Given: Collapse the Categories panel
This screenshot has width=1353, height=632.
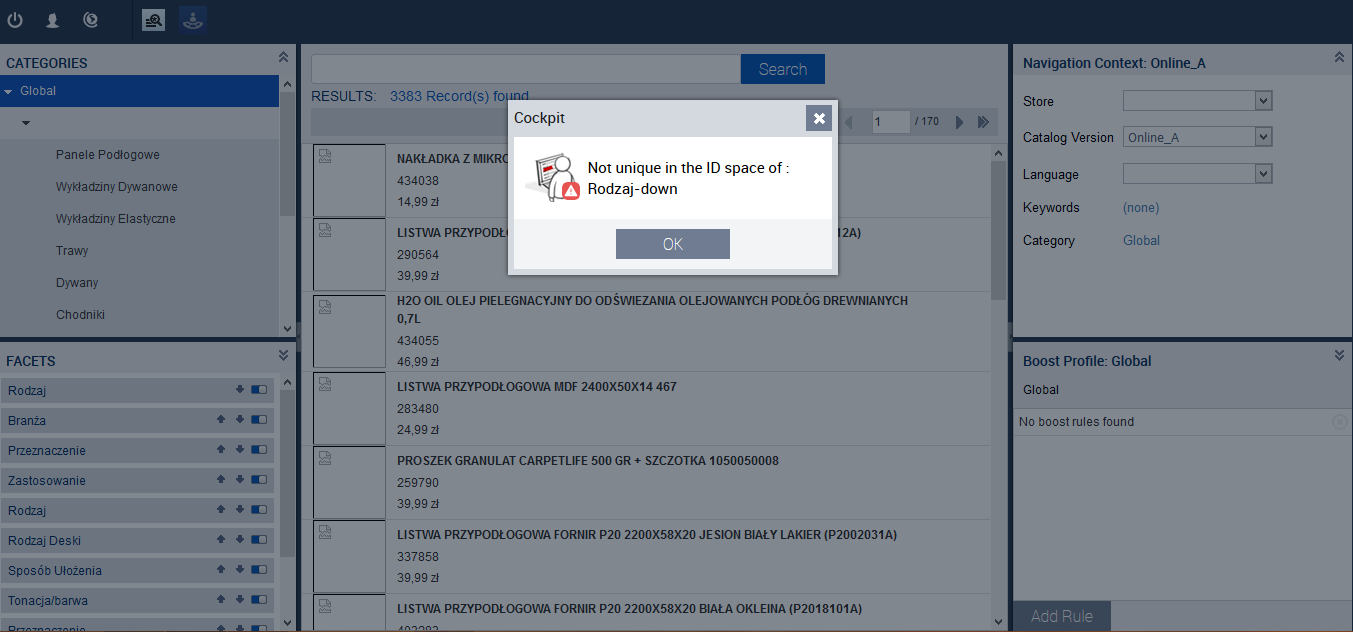Looking at the screenshot, I should point(283,58).
